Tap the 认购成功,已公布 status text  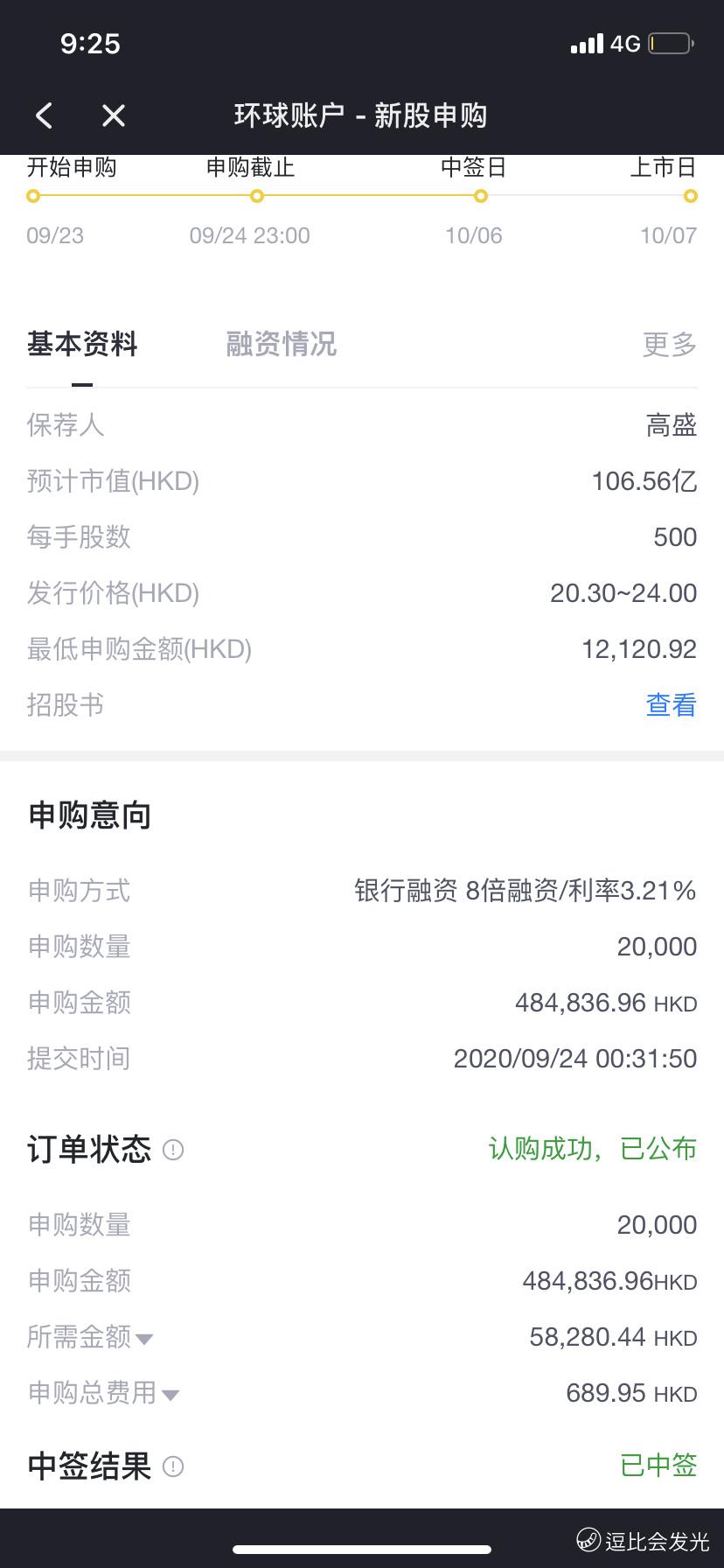pyautogui.click(x=593, y=1148)
